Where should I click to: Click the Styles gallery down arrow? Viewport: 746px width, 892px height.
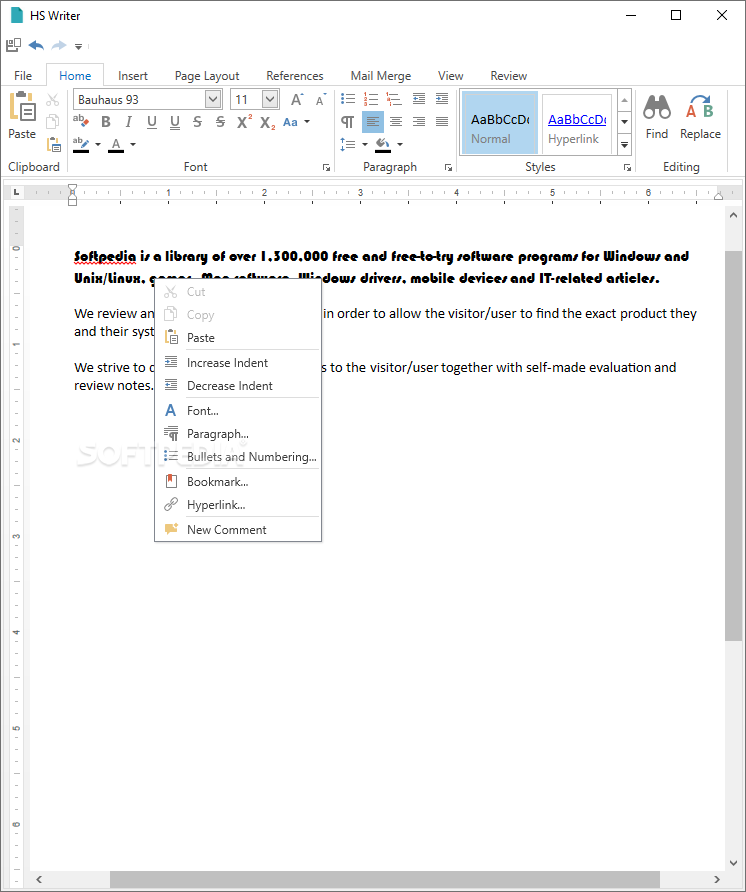[x=624, y=122]
